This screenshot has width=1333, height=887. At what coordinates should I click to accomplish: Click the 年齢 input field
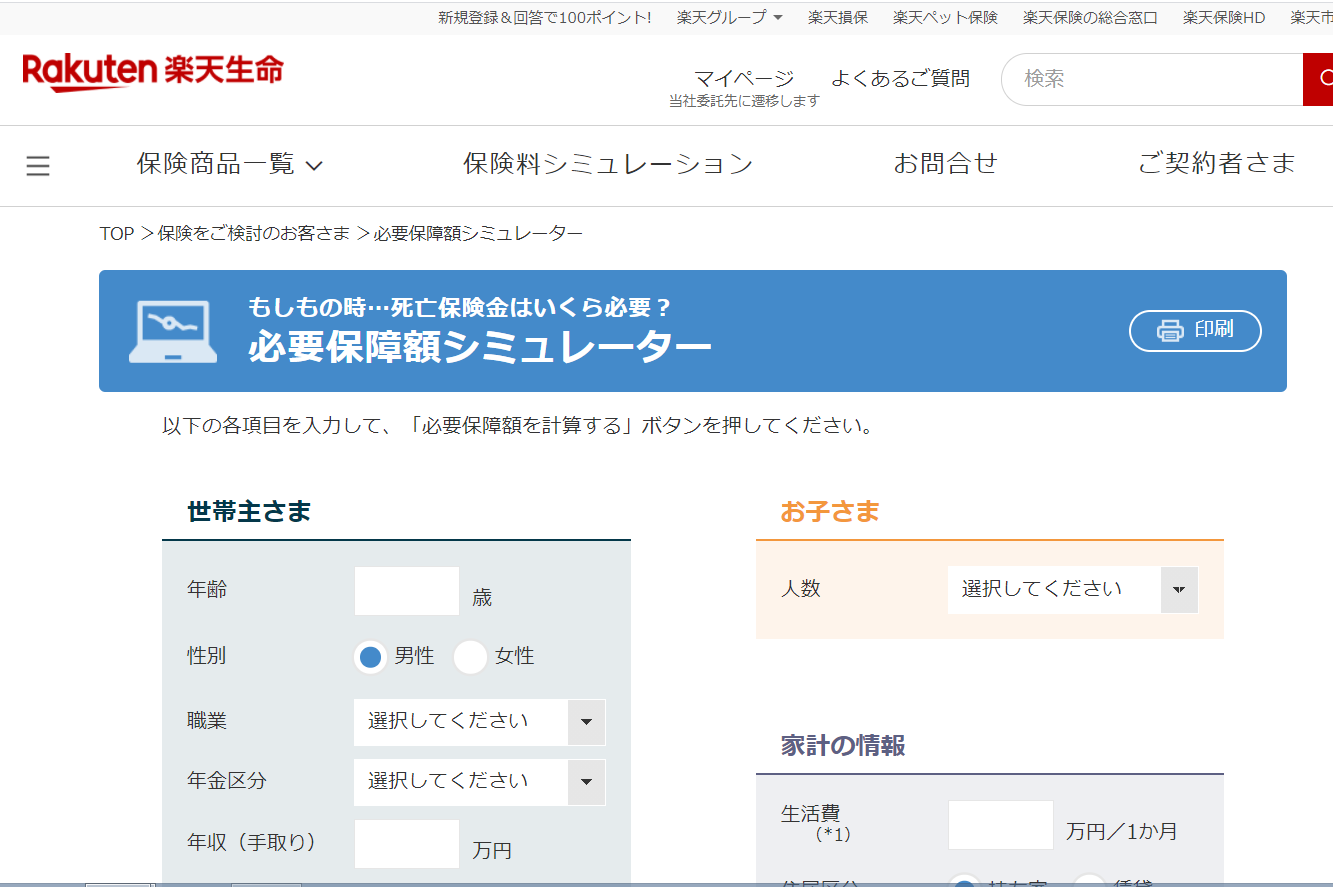[407, 592]
